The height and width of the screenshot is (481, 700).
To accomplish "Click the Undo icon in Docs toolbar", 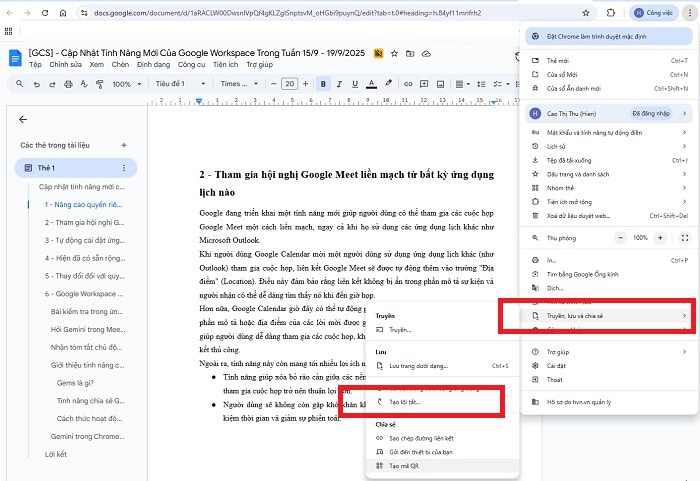I will tap(36, 84).
